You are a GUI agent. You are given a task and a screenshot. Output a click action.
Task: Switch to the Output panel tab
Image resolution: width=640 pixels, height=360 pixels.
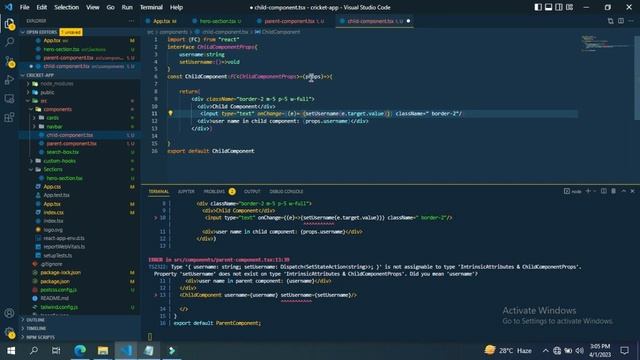click(x=252, y=191)
